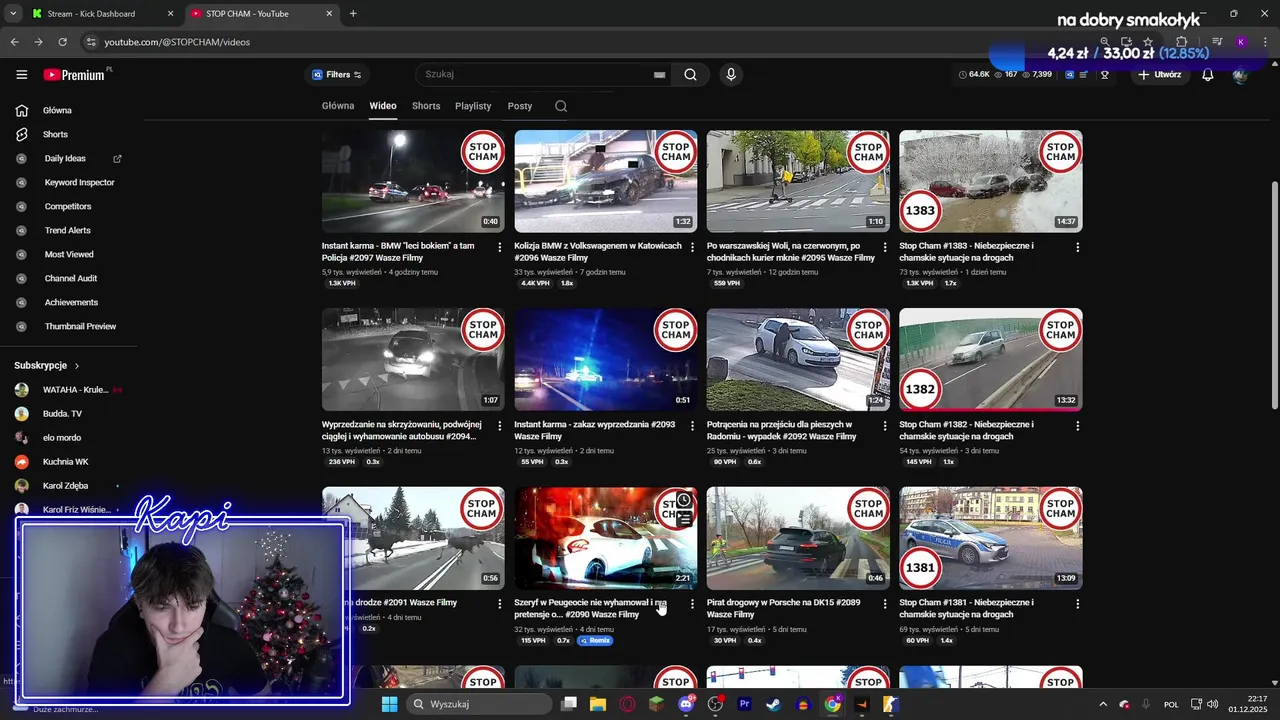Click the YouTube Premium logo
Viewport: 1280px width, 720px height.
point(75,74)
